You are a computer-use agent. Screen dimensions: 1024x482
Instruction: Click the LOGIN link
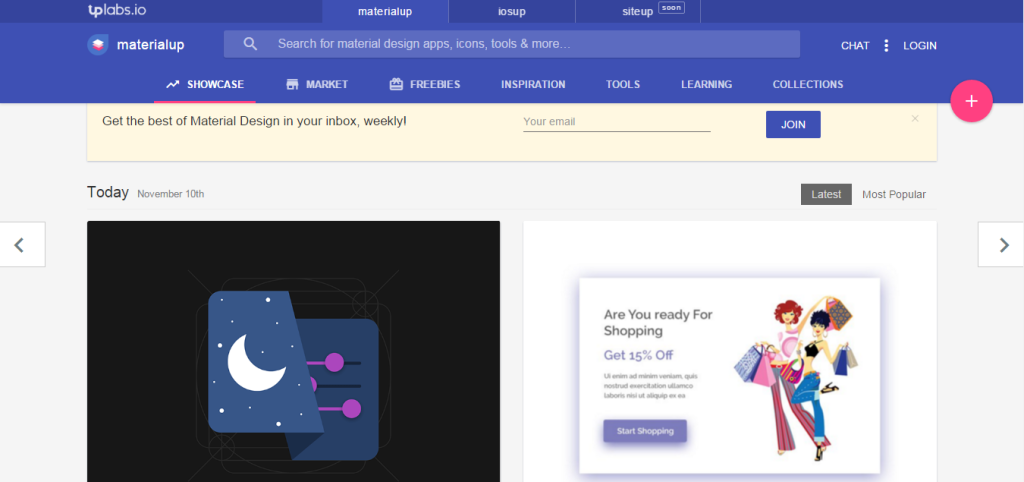(x=919, y=45)
